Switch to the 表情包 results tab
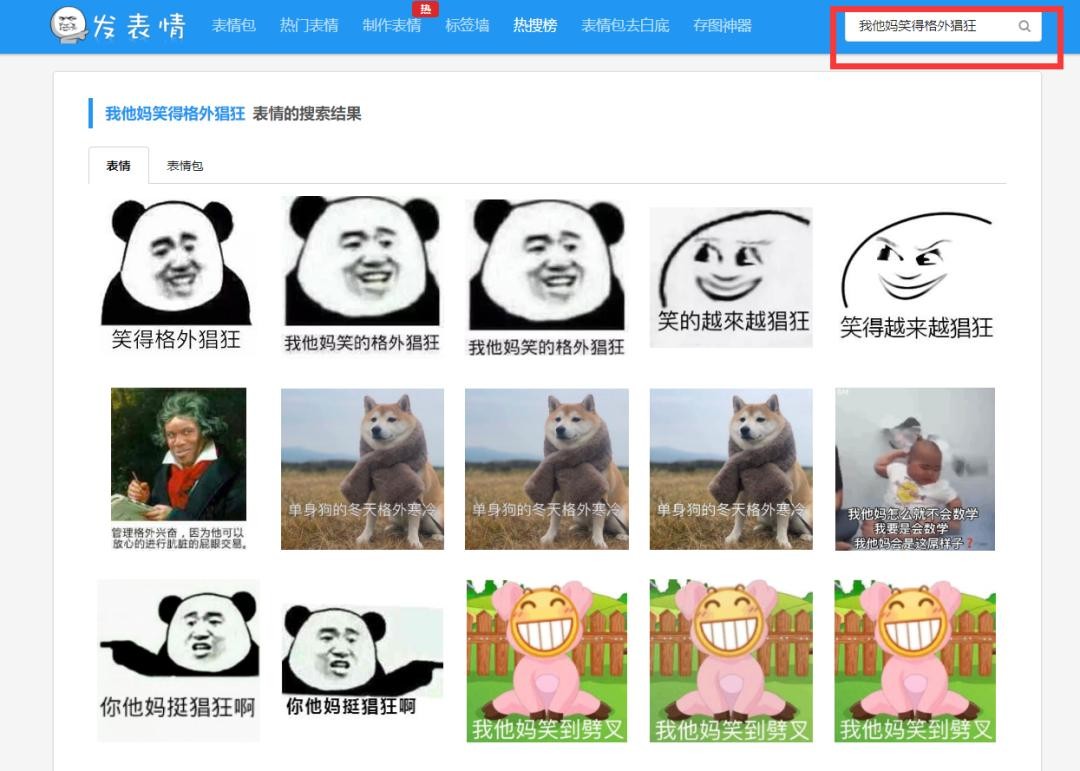1080x771 pixels. click(185, 166)
